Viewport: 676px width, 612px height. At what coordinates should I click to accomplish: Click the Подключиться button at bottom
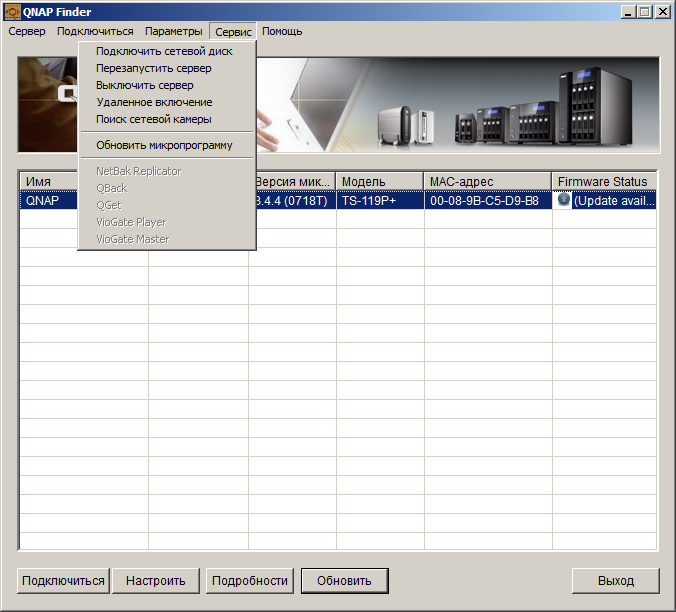[x=63, y=581]
